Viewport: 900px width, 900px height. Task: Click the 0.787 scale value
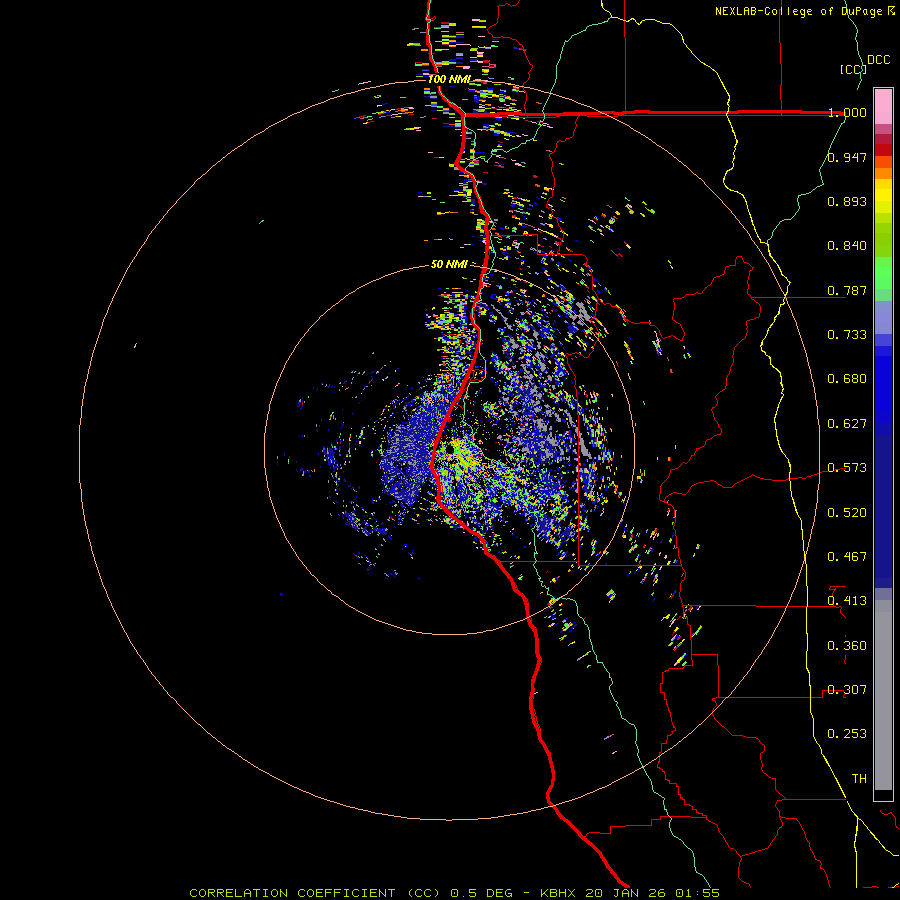847,290
